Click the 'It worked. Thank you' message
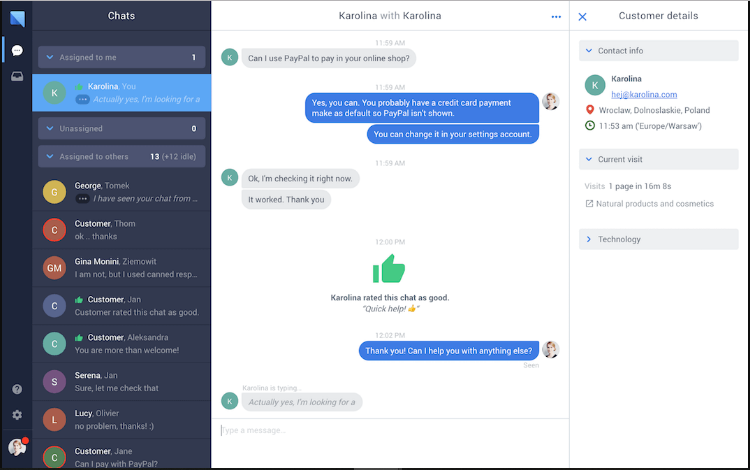Screen dimensions: 750x470 point(286,199)
